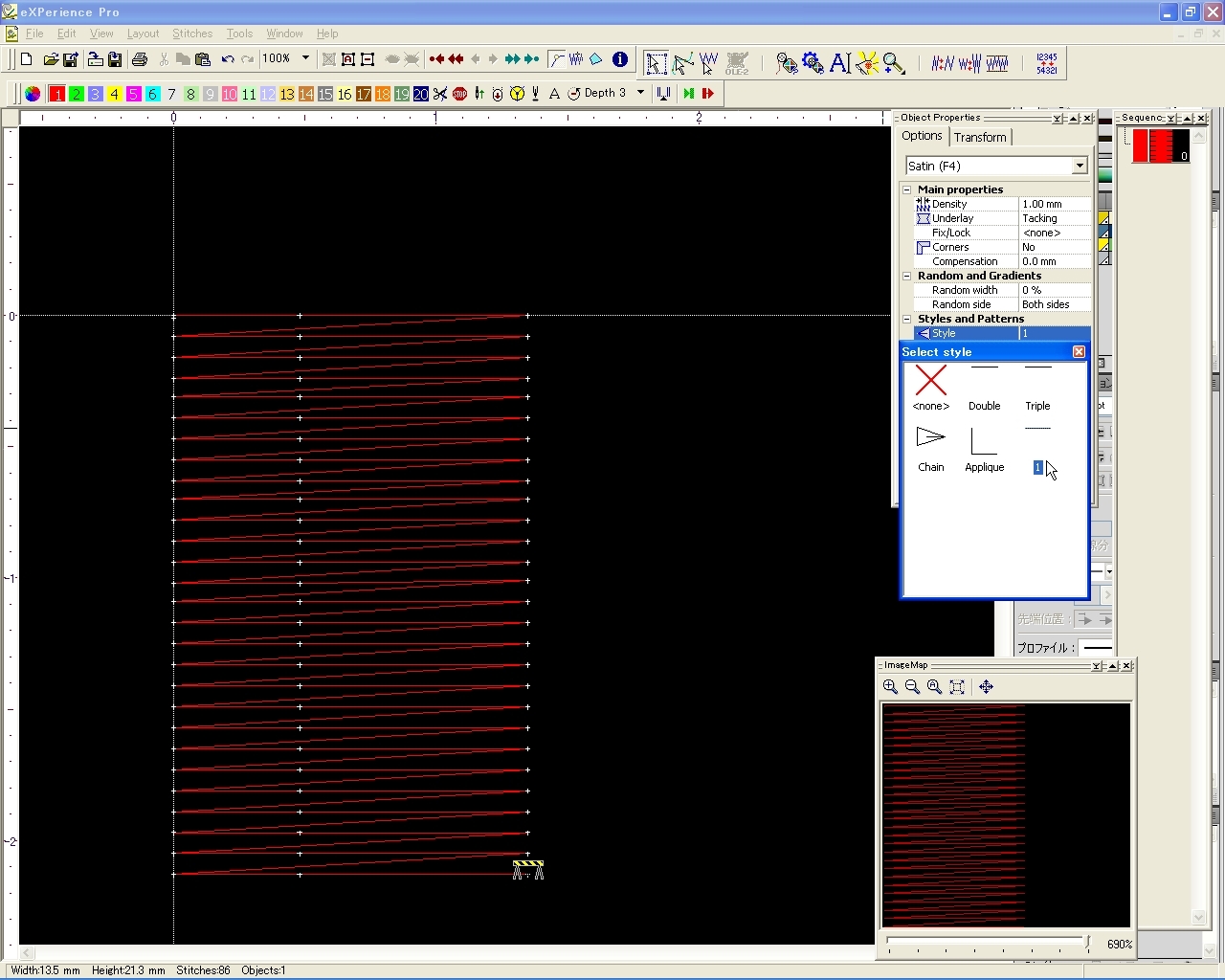Click ImageMap pan cross-arrows icon
1225x980 pixels.
point(987,687)
